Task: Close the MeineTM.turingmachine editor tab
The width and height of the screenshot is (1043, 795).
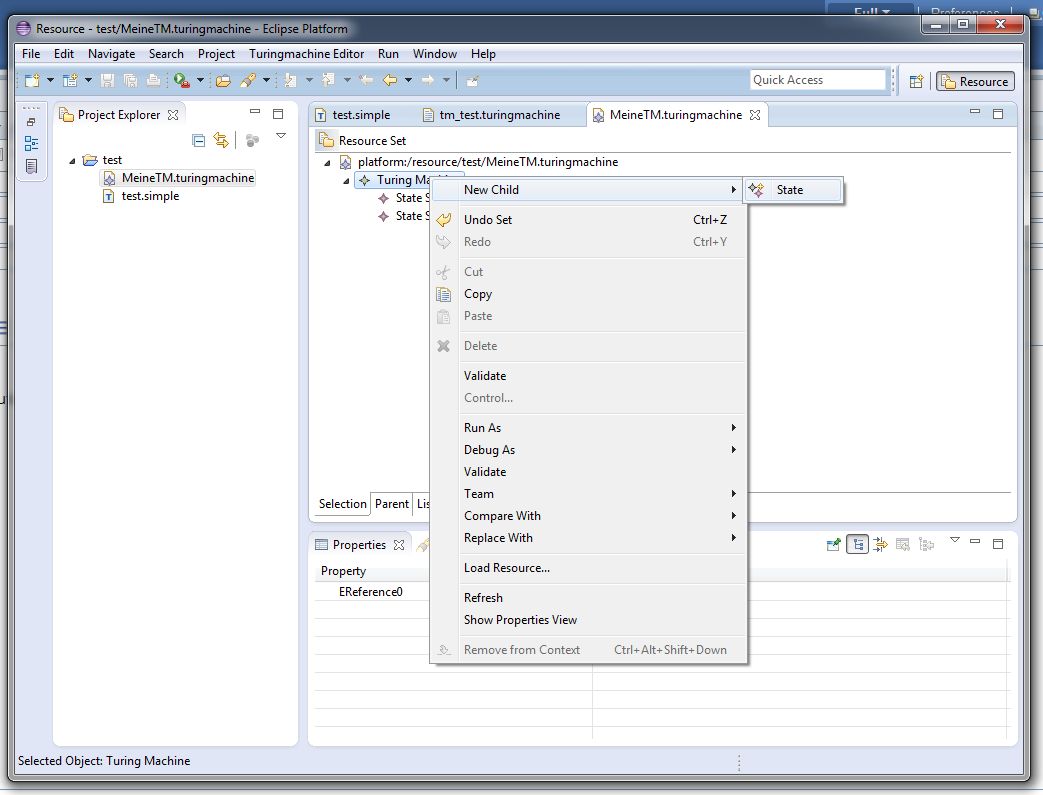Action: [x=755, y=114]
